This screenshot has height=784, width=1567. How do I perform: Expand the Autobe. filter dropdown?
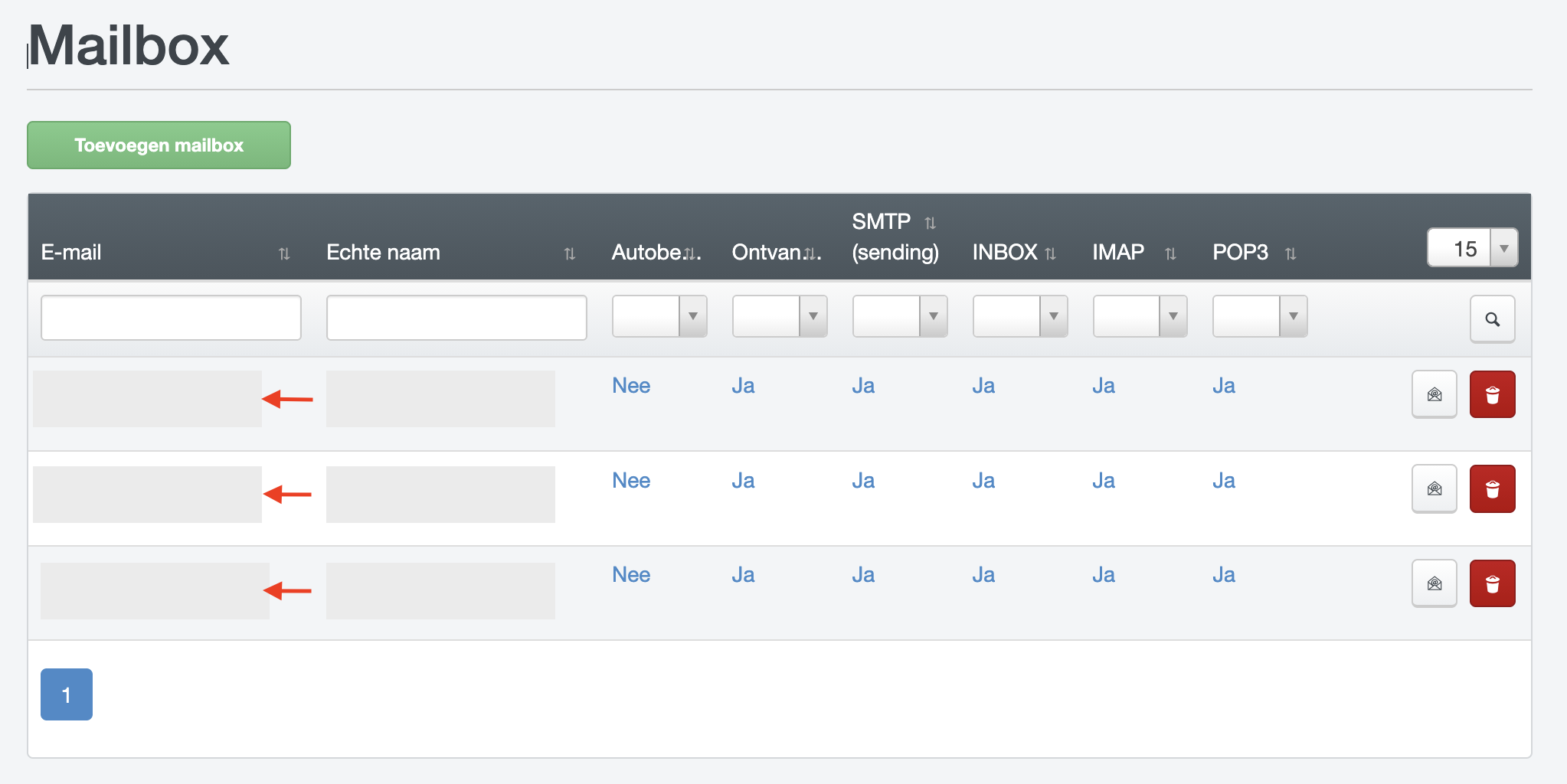click(659, 316)
